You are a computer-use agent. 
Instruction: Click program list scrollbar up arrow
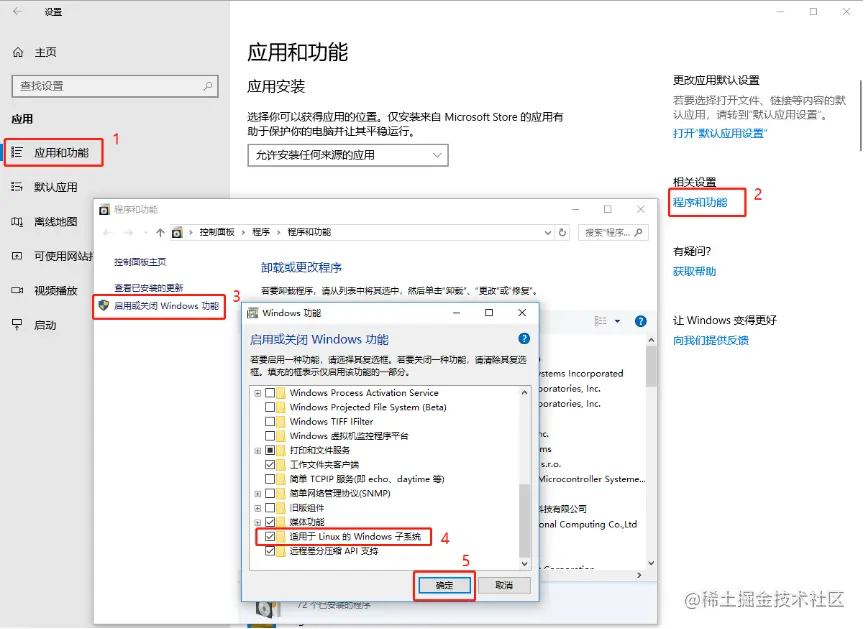point(651,340)
